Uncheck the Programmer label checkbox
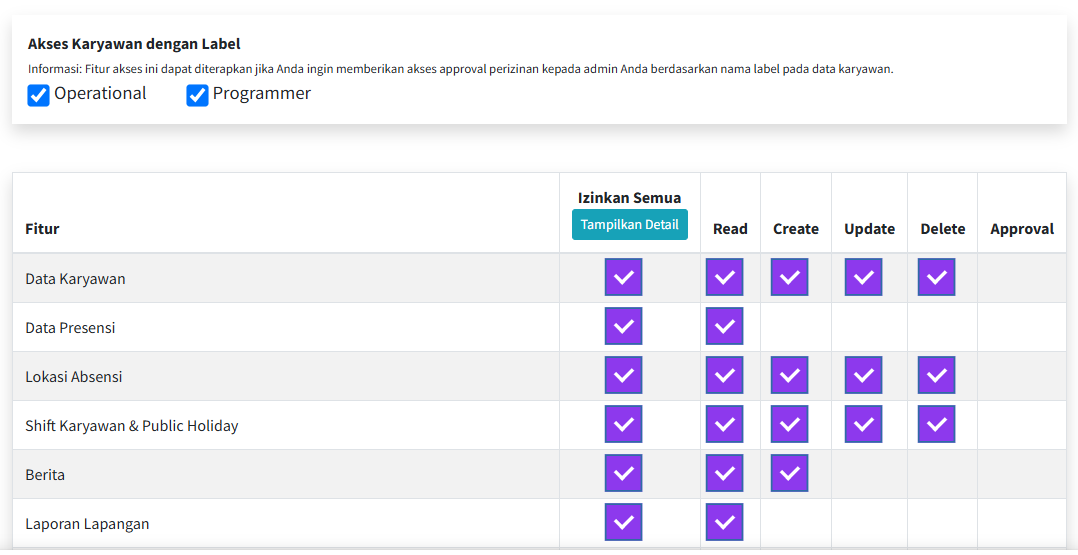 pyautogui.click(x=198, y=95)
